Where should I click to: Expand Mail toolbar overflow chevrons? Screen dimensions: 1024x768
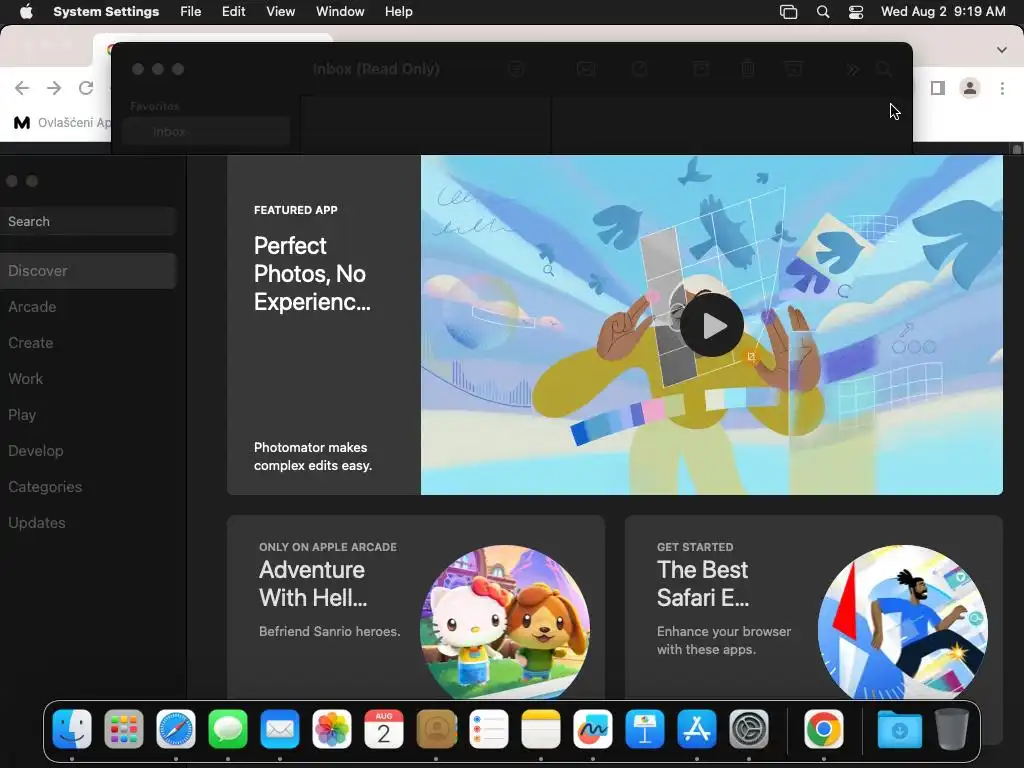click(852, 69)
